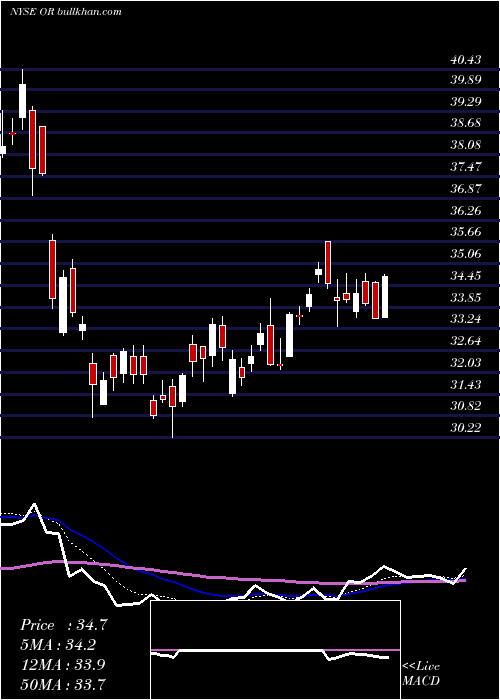Click the 39.89 price axis label
500x700 pixels.
pos(466,80)
